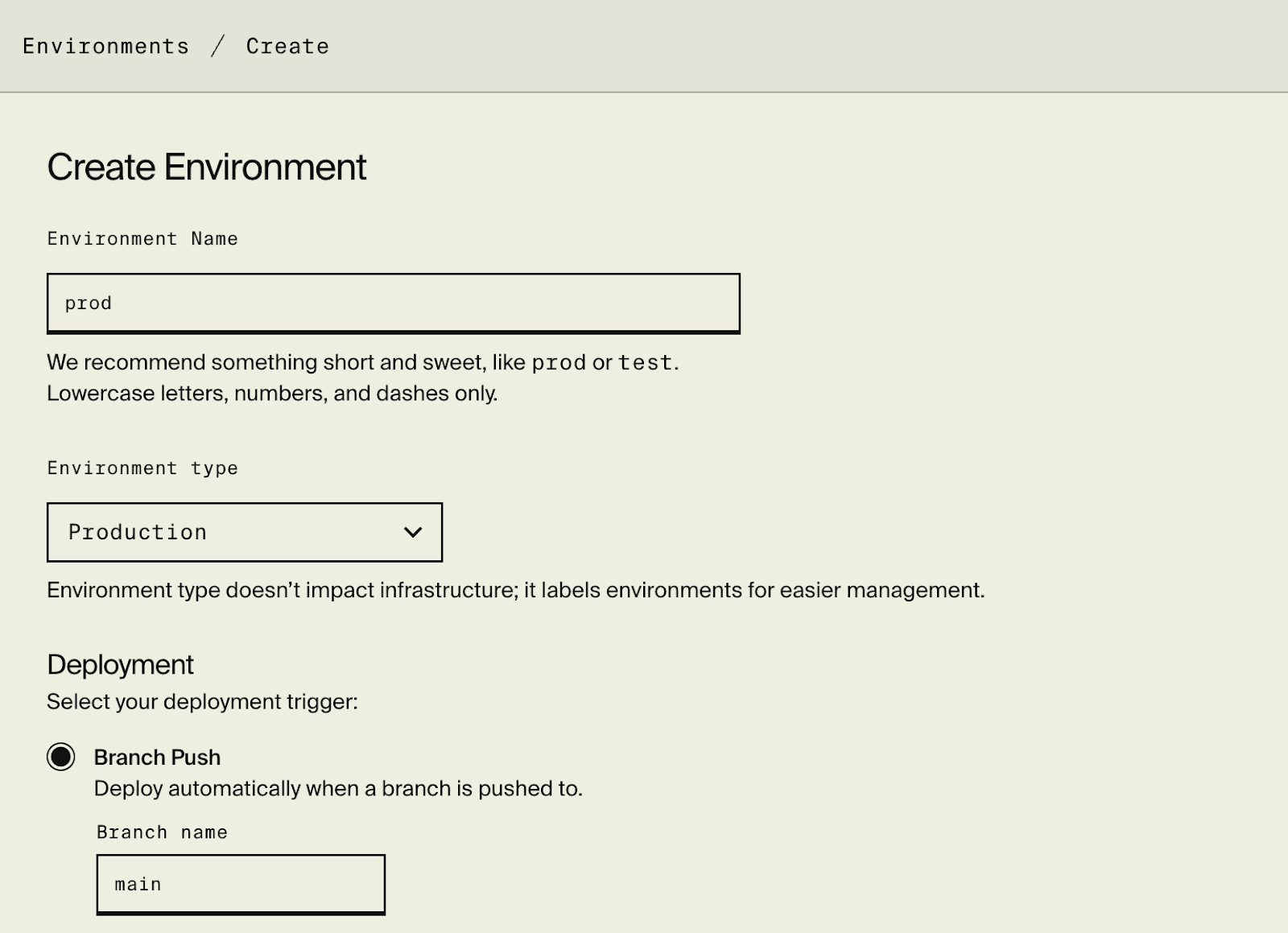Click the environment type explanation text
This screenshot has height=933, width=1288.
tap(515, 589)
